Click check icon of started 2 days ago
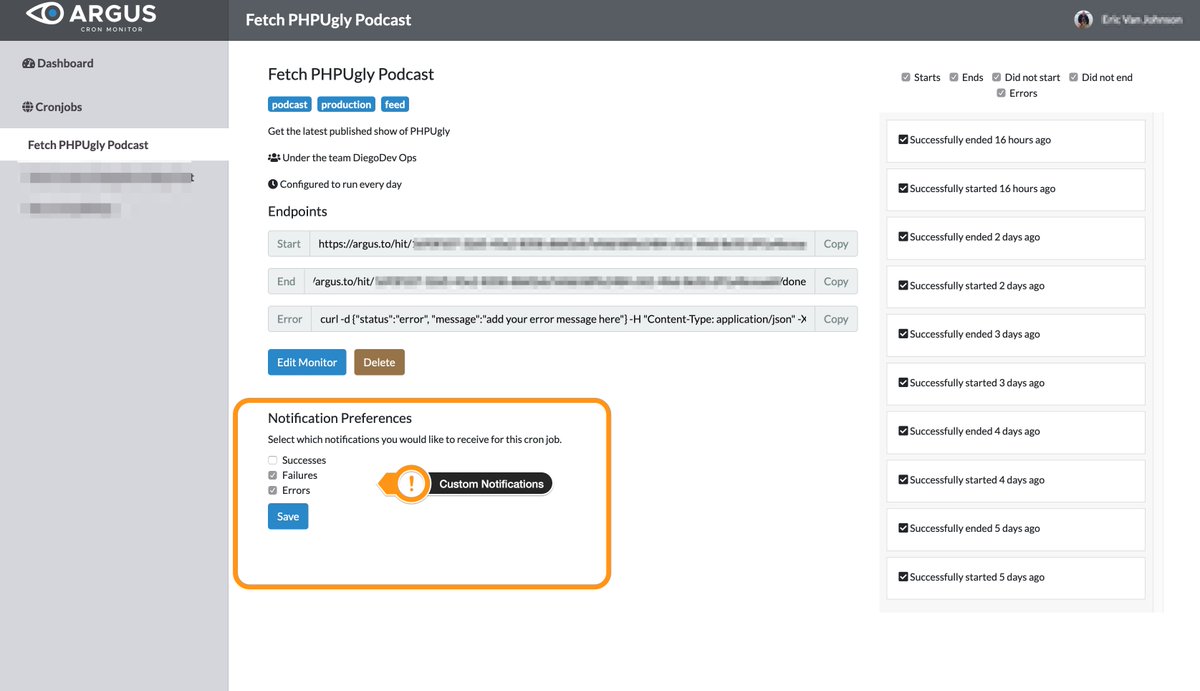1200x691 pixels. click(x=903, y=285)
